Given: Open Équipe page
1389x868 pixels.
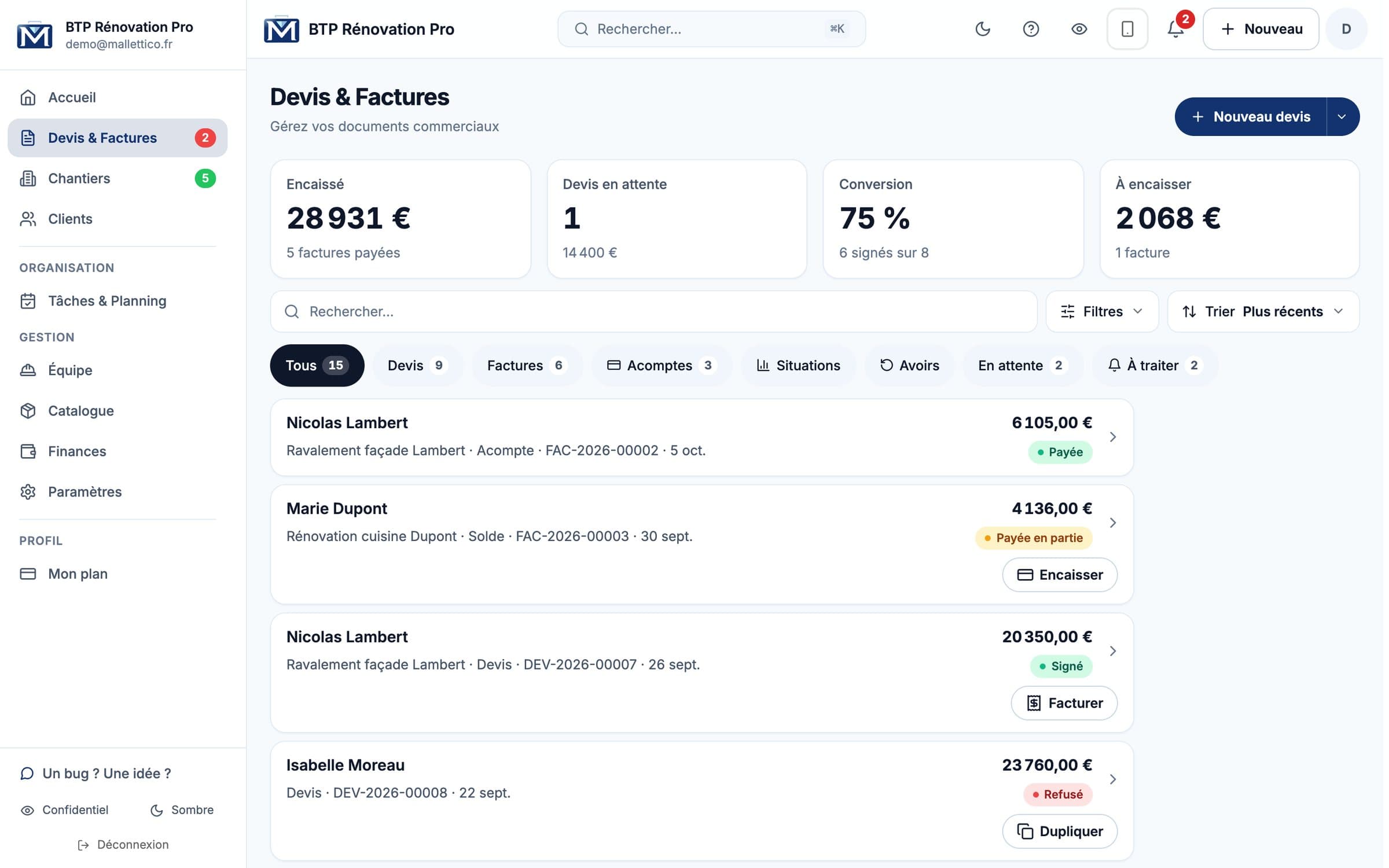Looking at the screenshot, I should [x=117, y=370].
